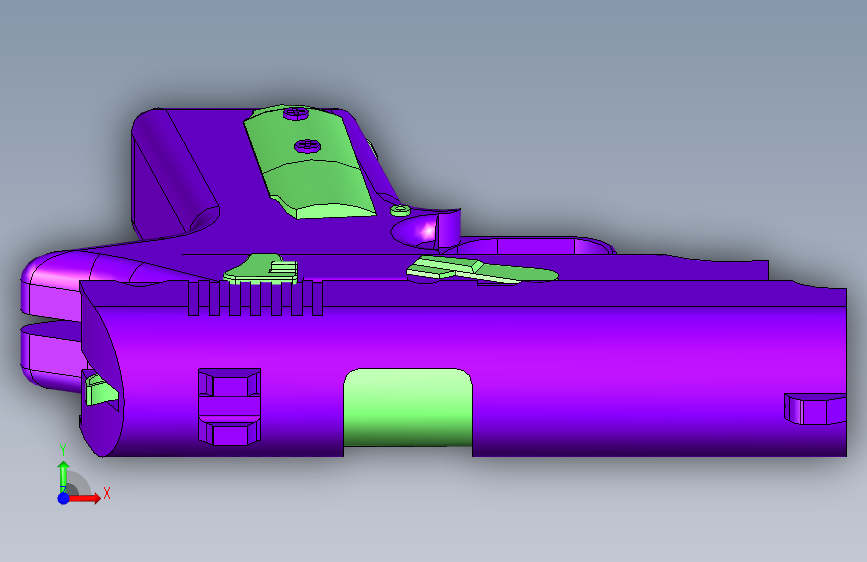
Task: Select the rounded purple body at far left
Action: coord(50,321)
